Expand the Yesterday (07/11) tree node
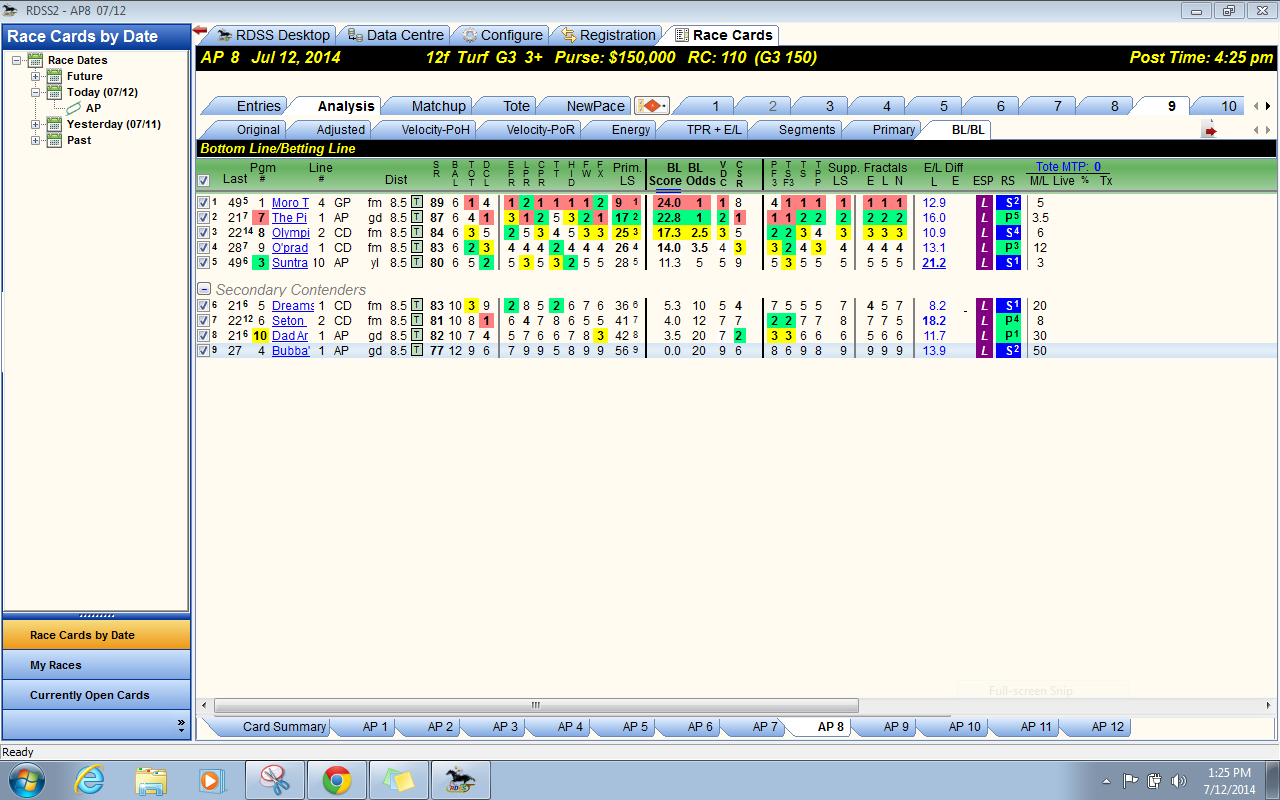This screenshot has width=1280, height=800. (x=36, y=124)
